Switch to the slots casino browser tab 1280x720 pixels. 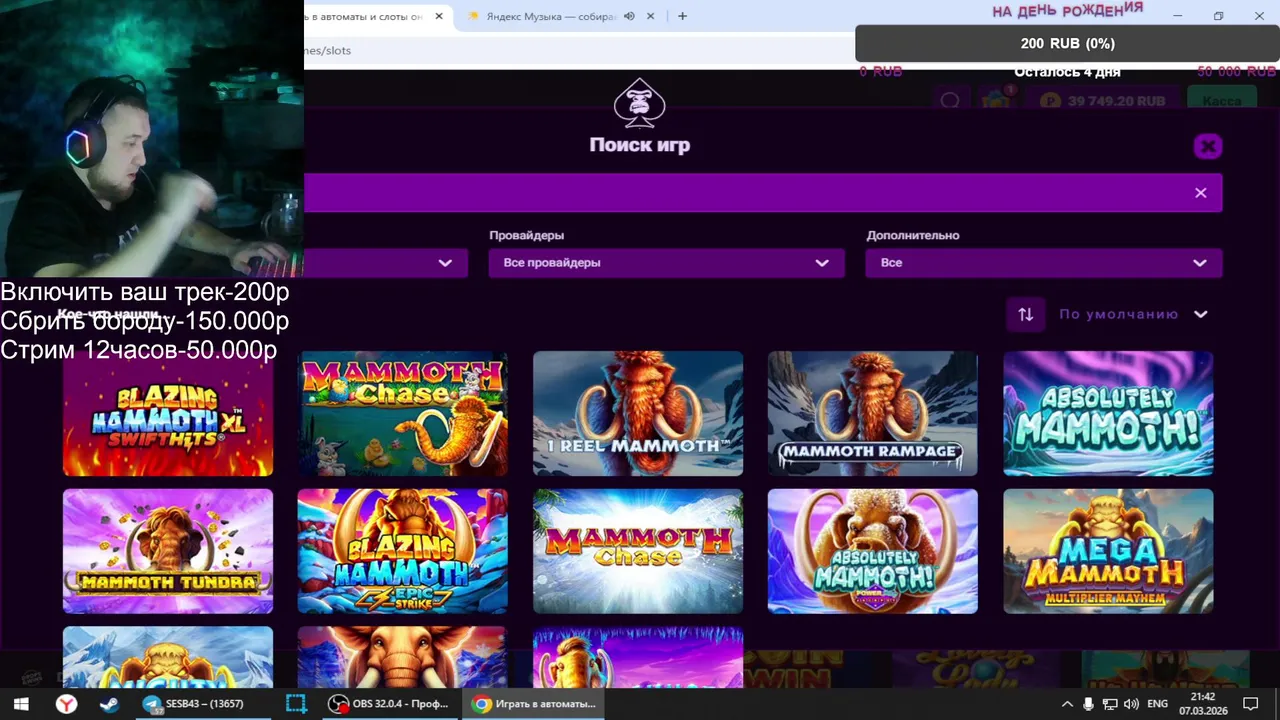[x=377, y=16]
